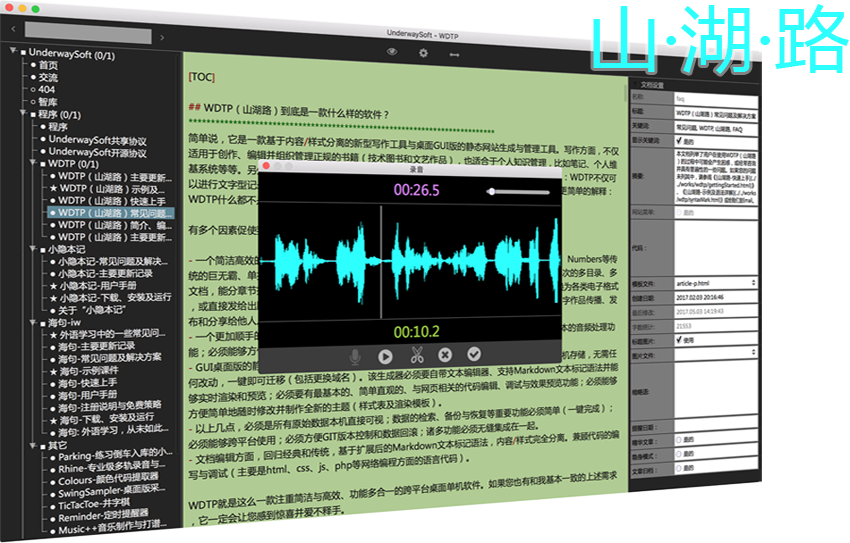Screen dimensions: 850x543
Task: Open settings with the gear icon
Action: click(x=423, y=52)
